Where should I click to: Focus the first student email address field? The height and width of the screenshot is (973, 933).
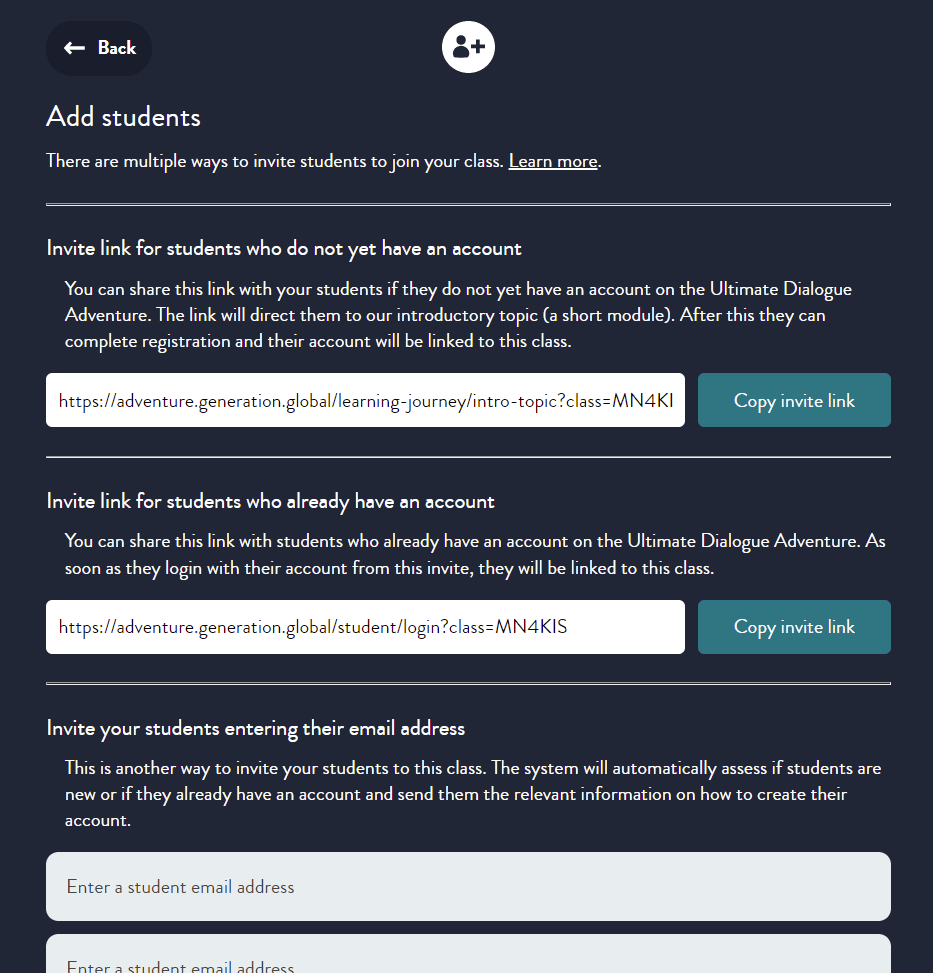point(467,886)
